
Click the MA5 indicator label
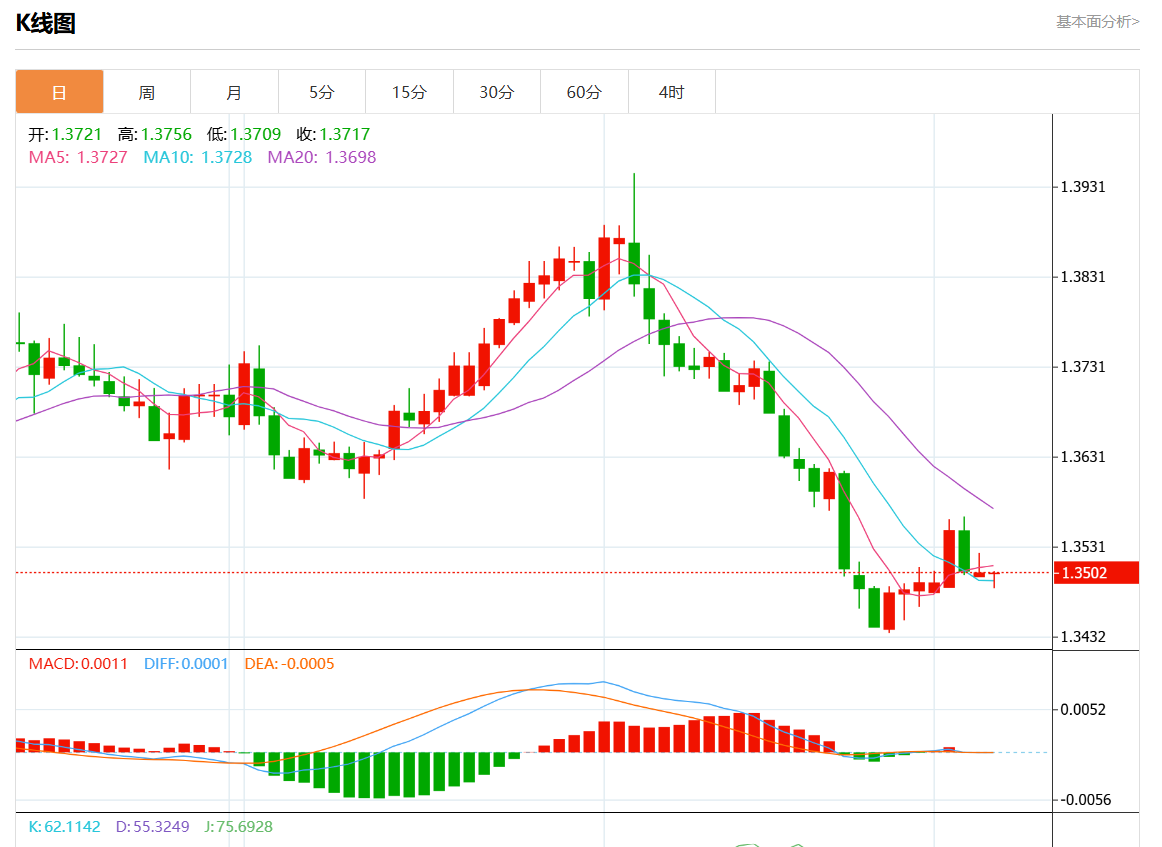click(78, 157)
